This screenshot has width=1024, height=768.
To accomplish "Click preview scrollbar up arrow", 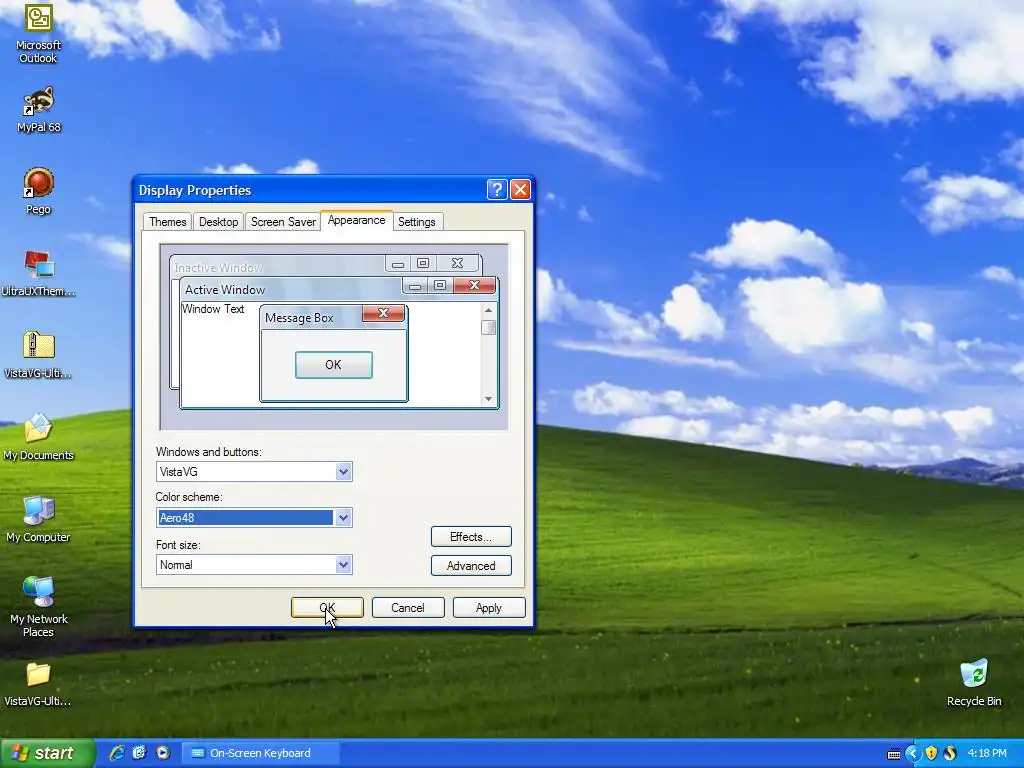I will pos(488,310).
